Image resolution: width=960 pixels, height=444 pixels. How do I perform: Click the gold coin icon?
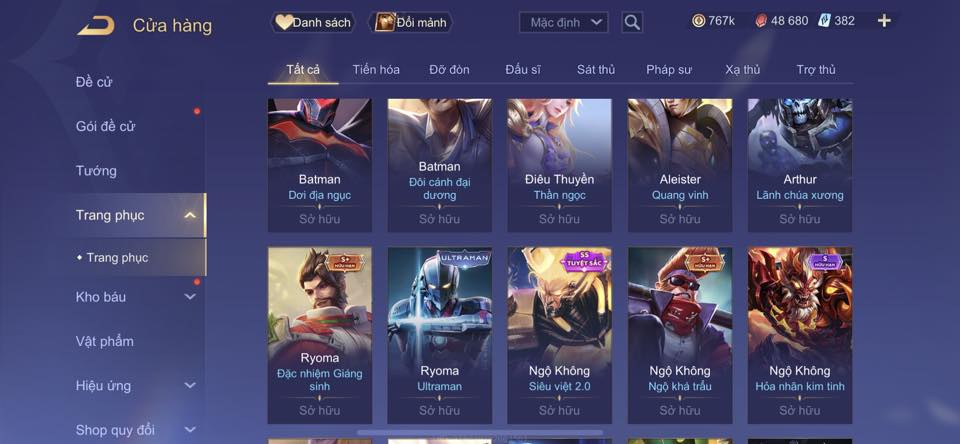point(699,21)
